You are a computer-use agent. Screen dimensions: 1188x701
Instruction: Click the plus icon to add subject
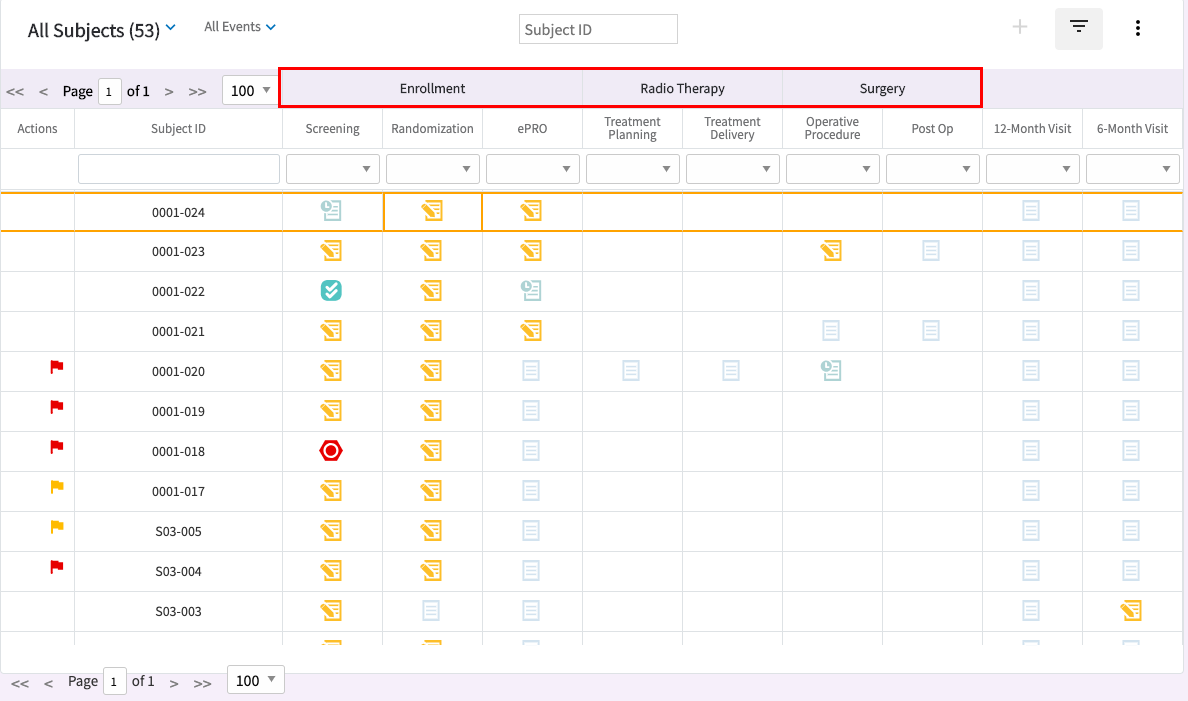pos(1020,27)
